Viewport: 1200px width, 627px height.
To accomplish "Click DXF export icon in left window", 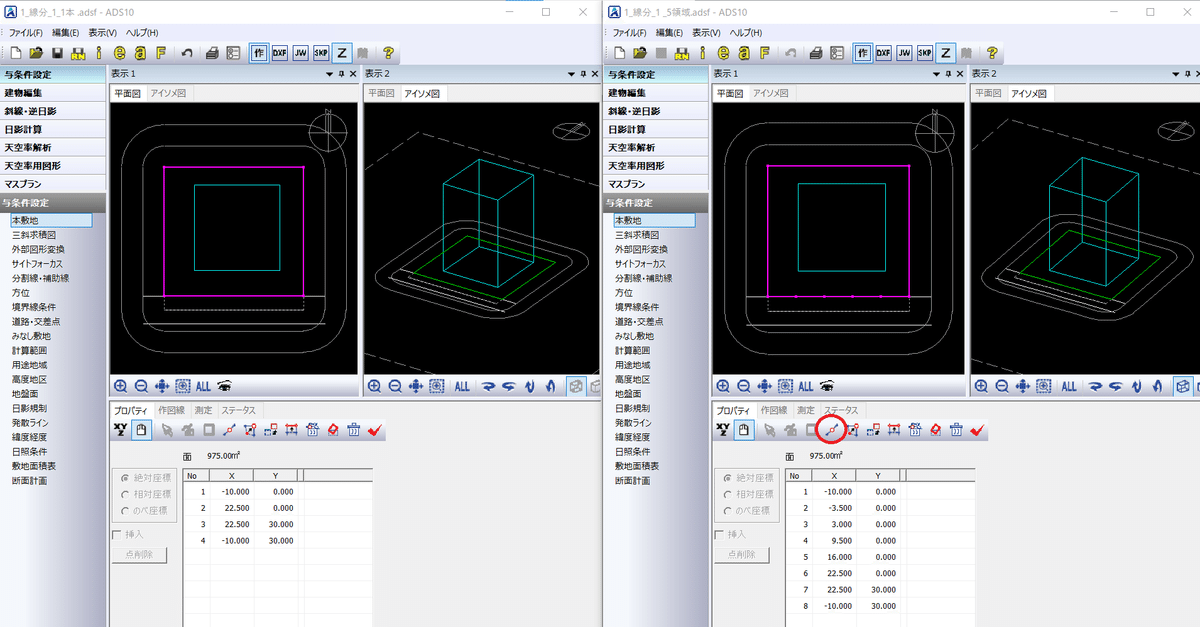I will point(280,53).
